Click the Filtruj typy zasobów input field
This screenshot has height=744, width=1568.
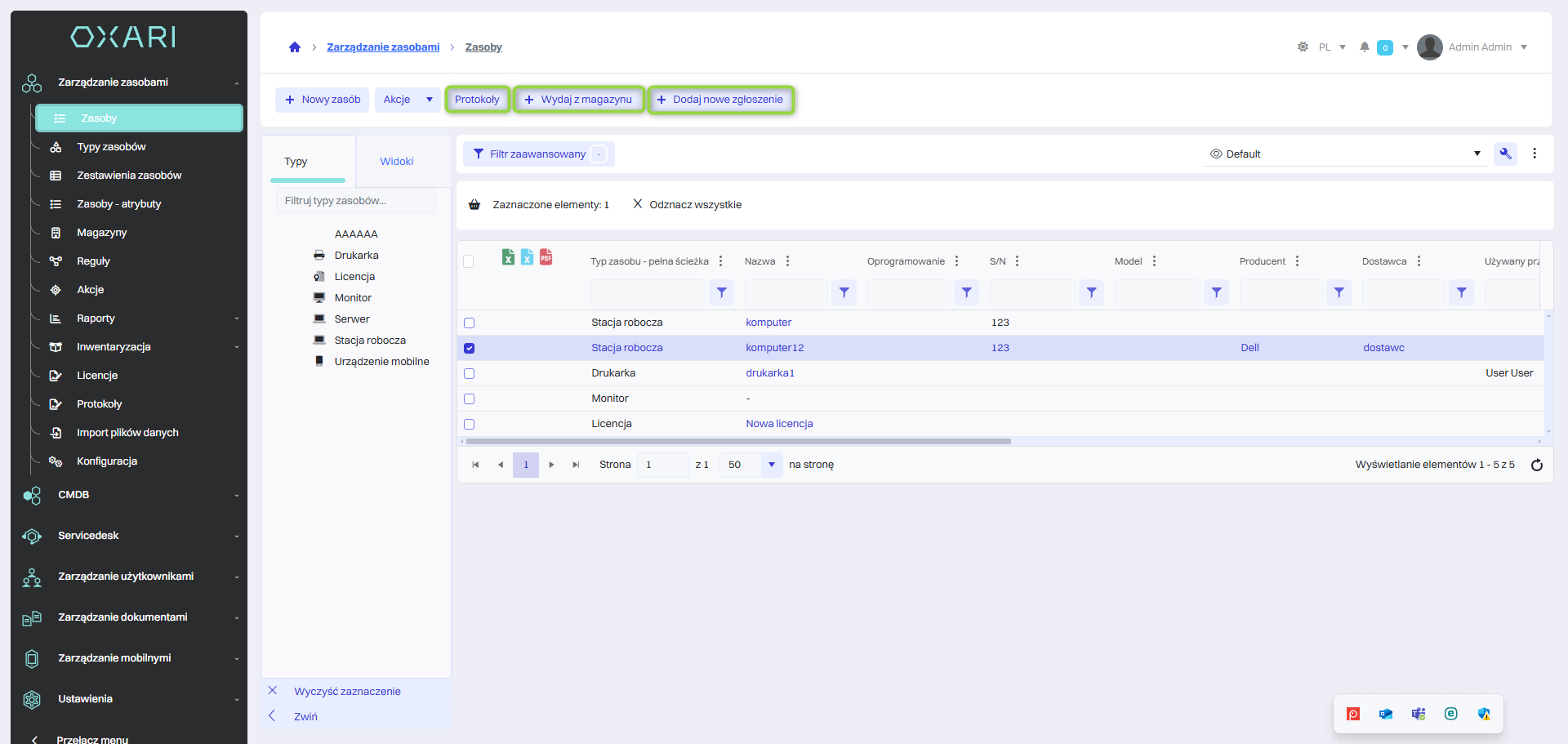point(355,201)
